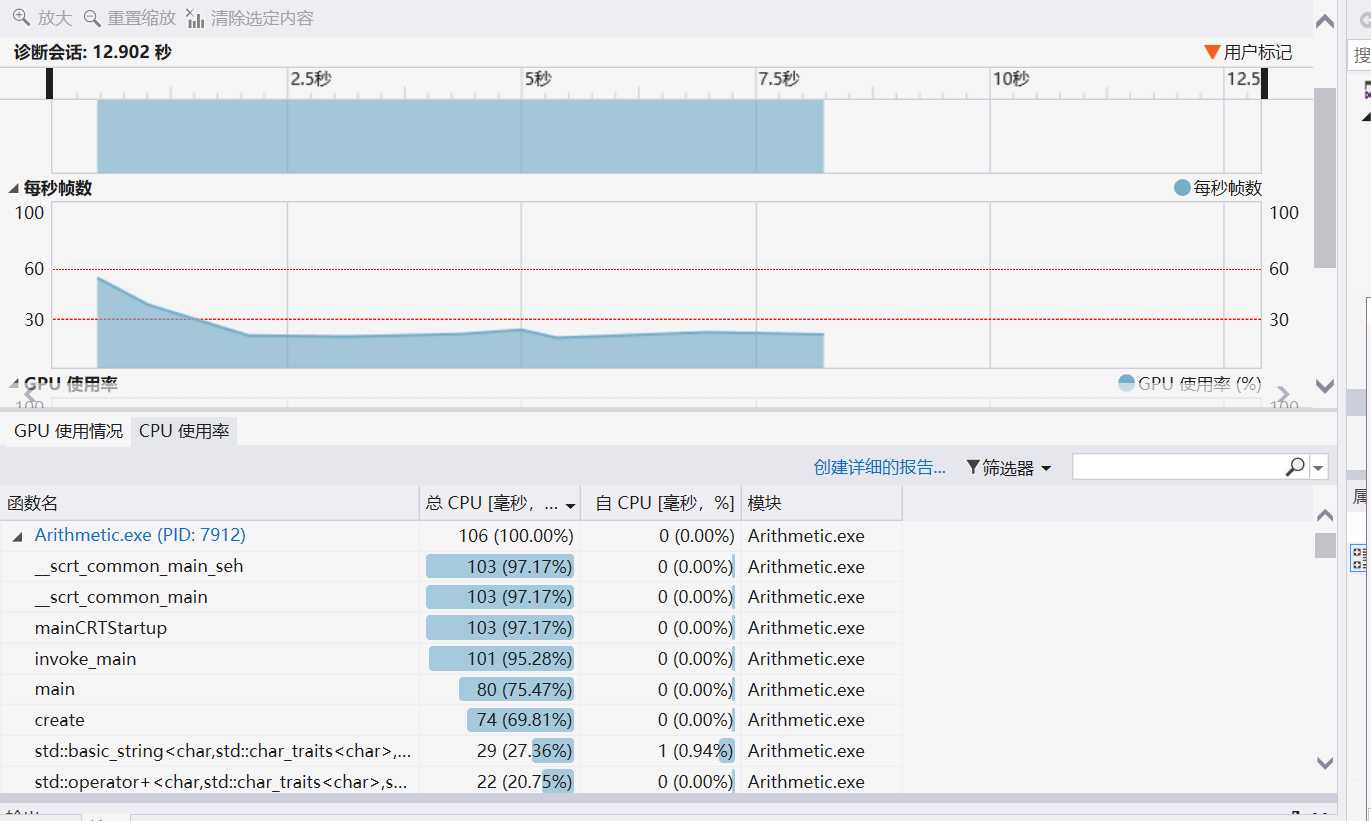Click the graph scroll-right chevron arrow
Image resolution: width=1371 pixels, height=821 pixels.
tap(1284, 394)
